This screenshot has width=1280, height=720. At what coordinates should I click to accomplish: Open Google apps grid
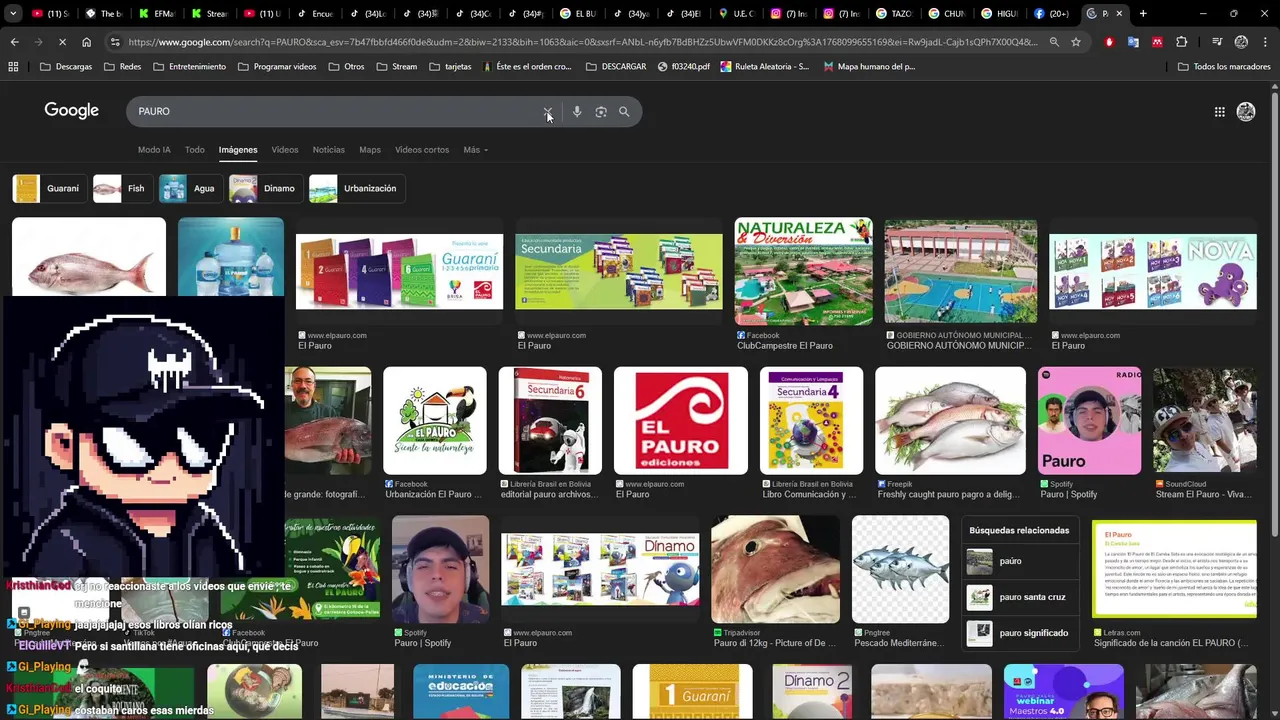pos(1220,112)
